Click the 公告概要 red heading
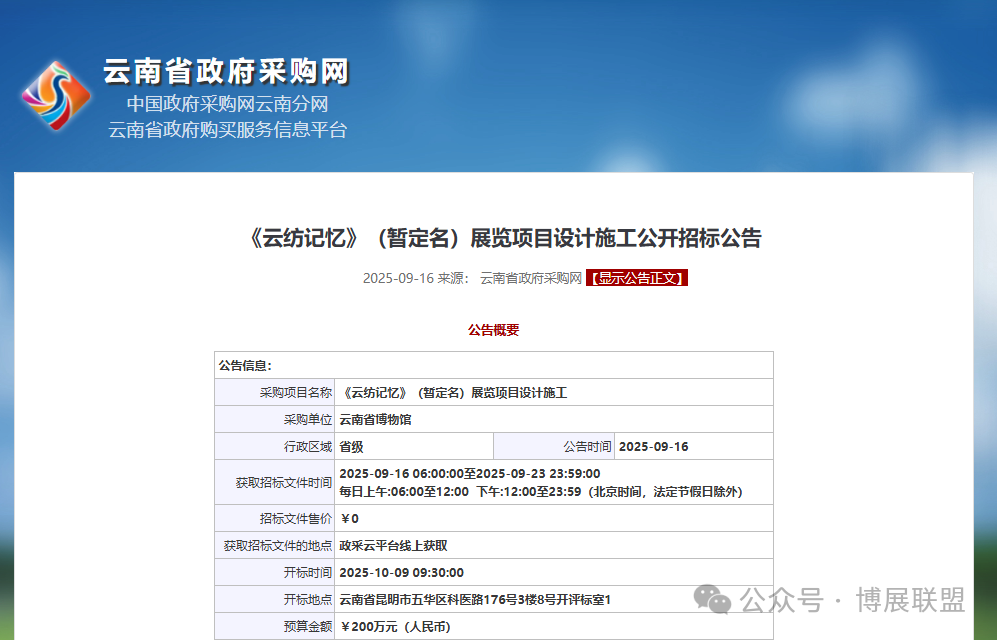 [x=493, y=330]
